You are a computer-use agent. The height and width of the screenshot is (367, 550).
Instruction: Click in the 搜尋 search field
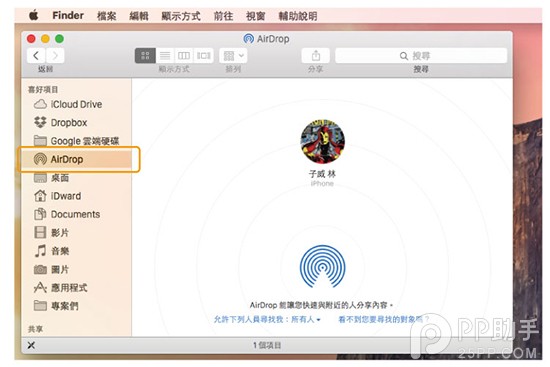421,55
